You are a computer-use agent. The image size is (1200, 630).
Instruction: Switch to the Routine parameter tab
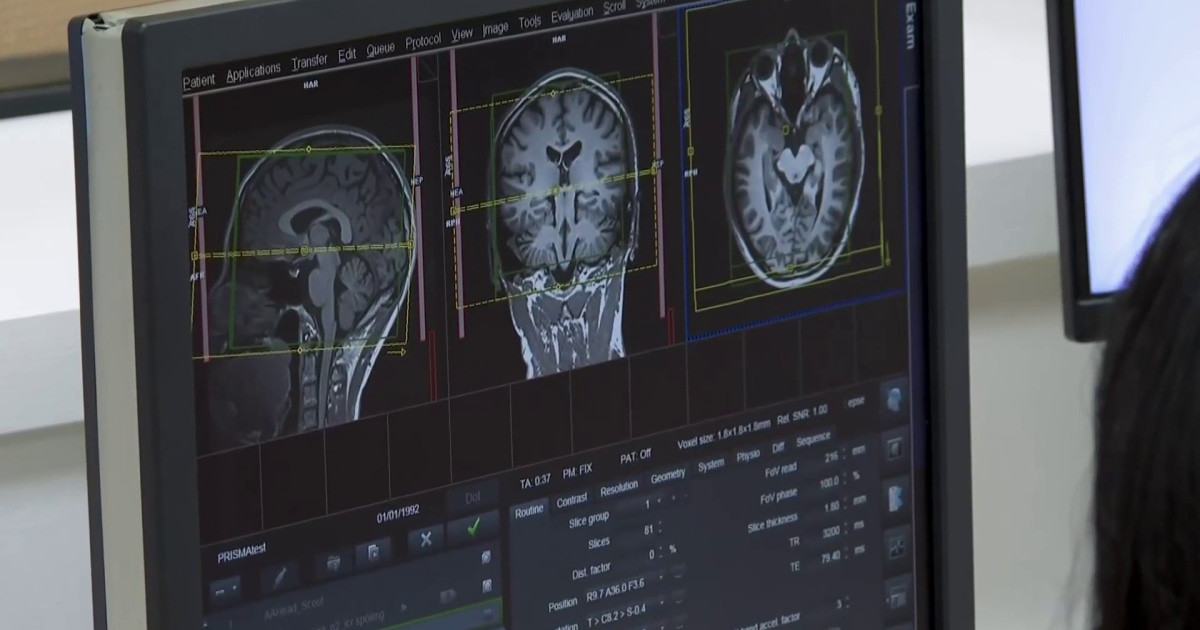pyautogui.click(x=529, y=510)
